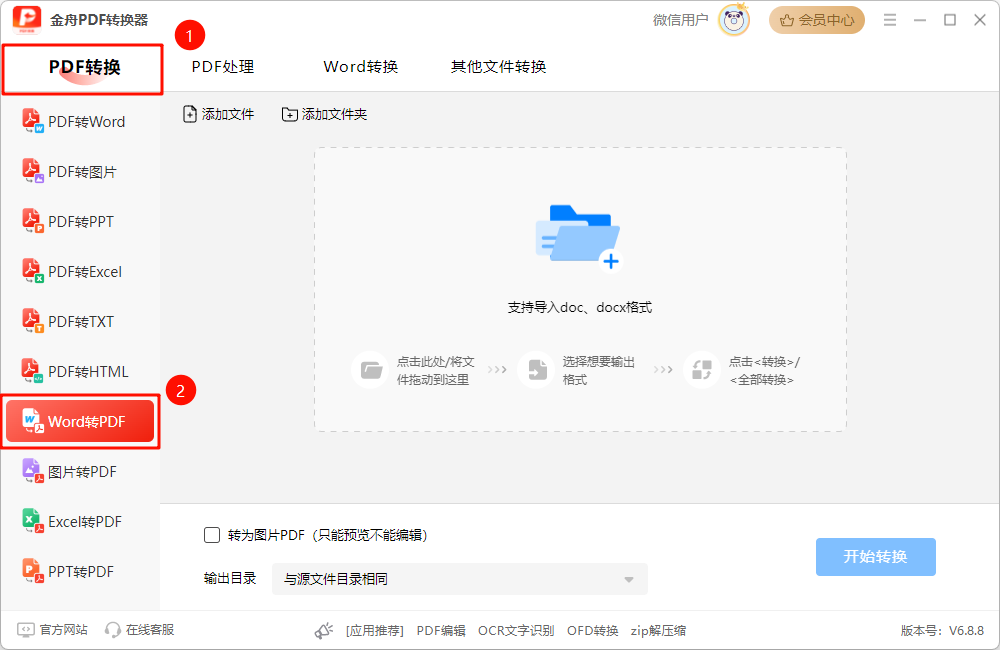Open the OFD转换 link
Viewport: 1000px width, 650px height.
(x=592, y=630)
